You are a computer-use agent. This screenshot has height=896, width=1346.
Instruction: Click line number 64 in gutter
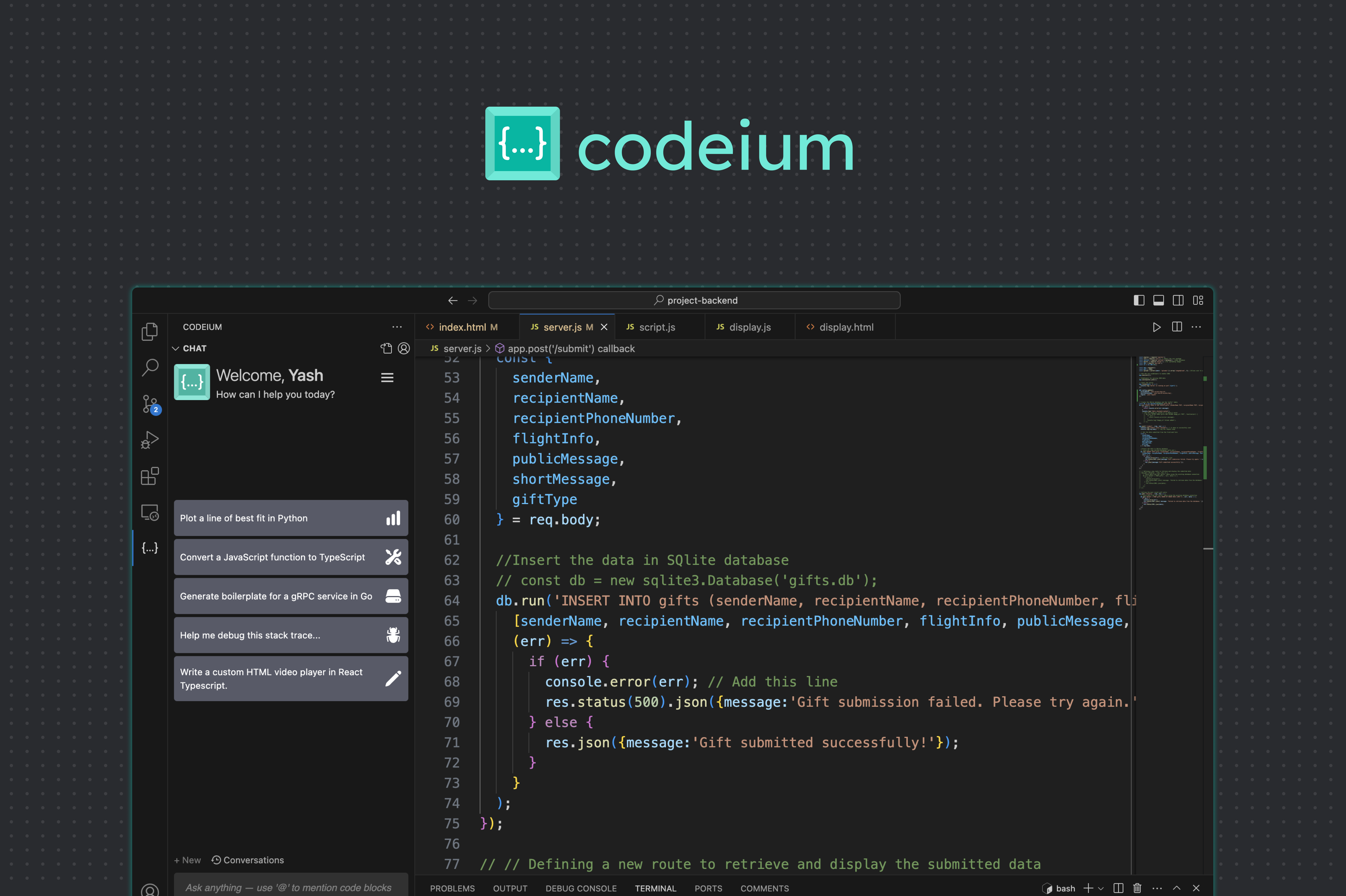point(451,601)
